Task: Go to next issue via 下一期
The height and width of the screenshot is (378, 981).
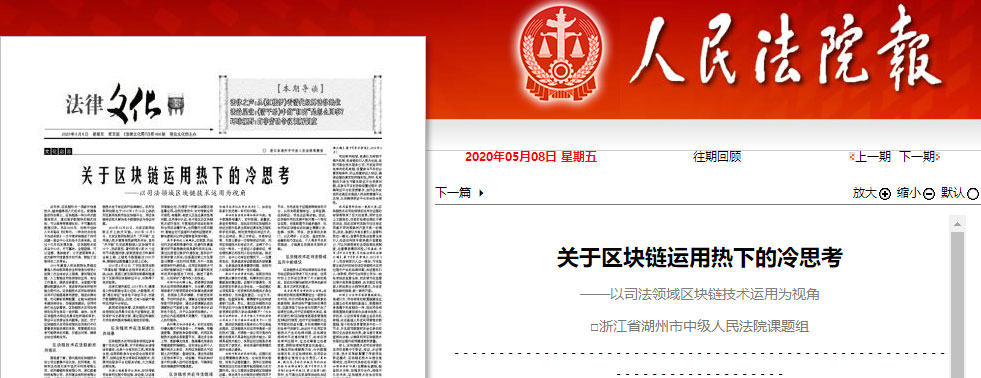Action: [917, 156]
